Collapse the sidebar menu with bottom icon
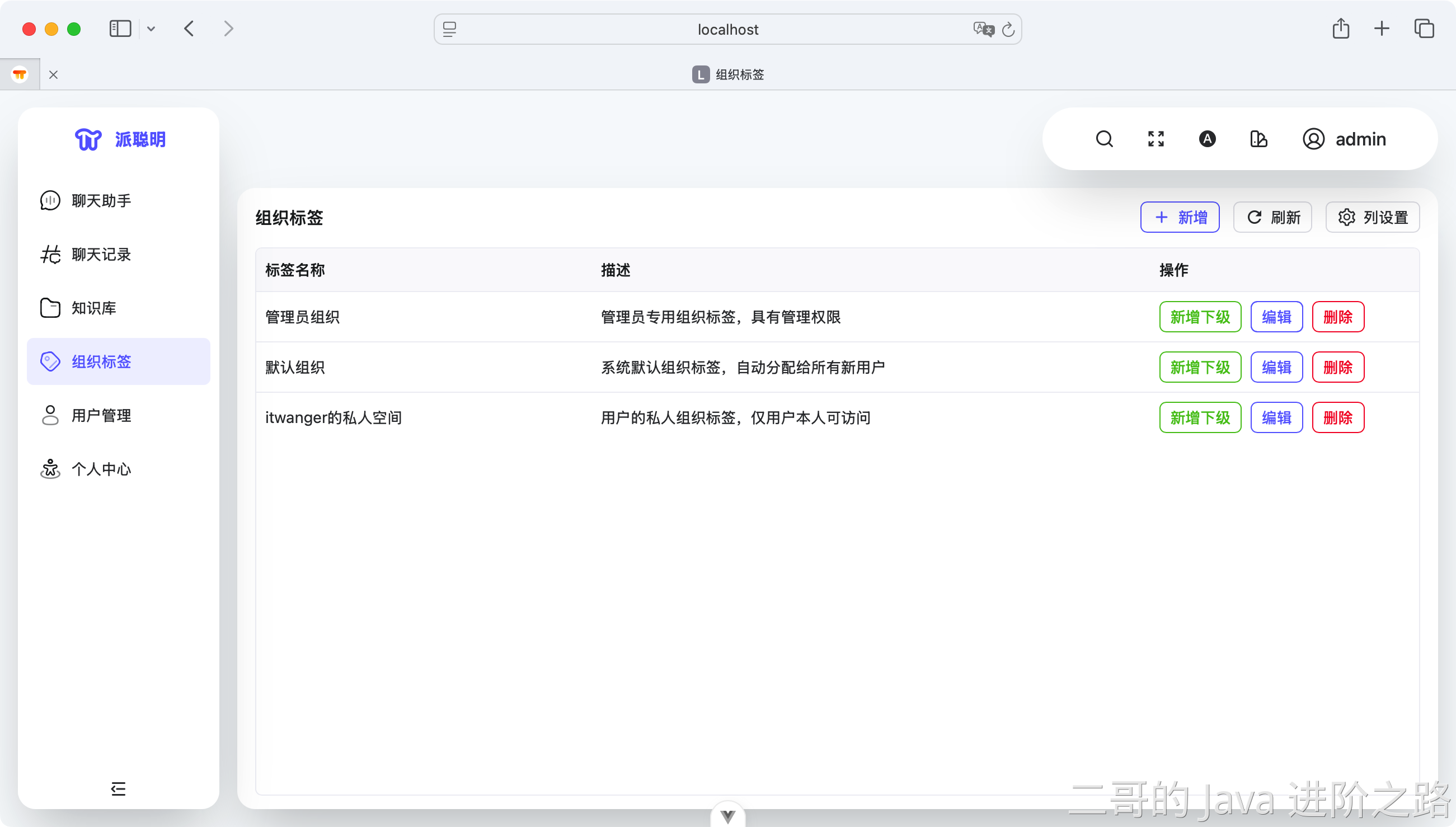The height and width of the screenshot is (827, 1456). tap(118, 788)
